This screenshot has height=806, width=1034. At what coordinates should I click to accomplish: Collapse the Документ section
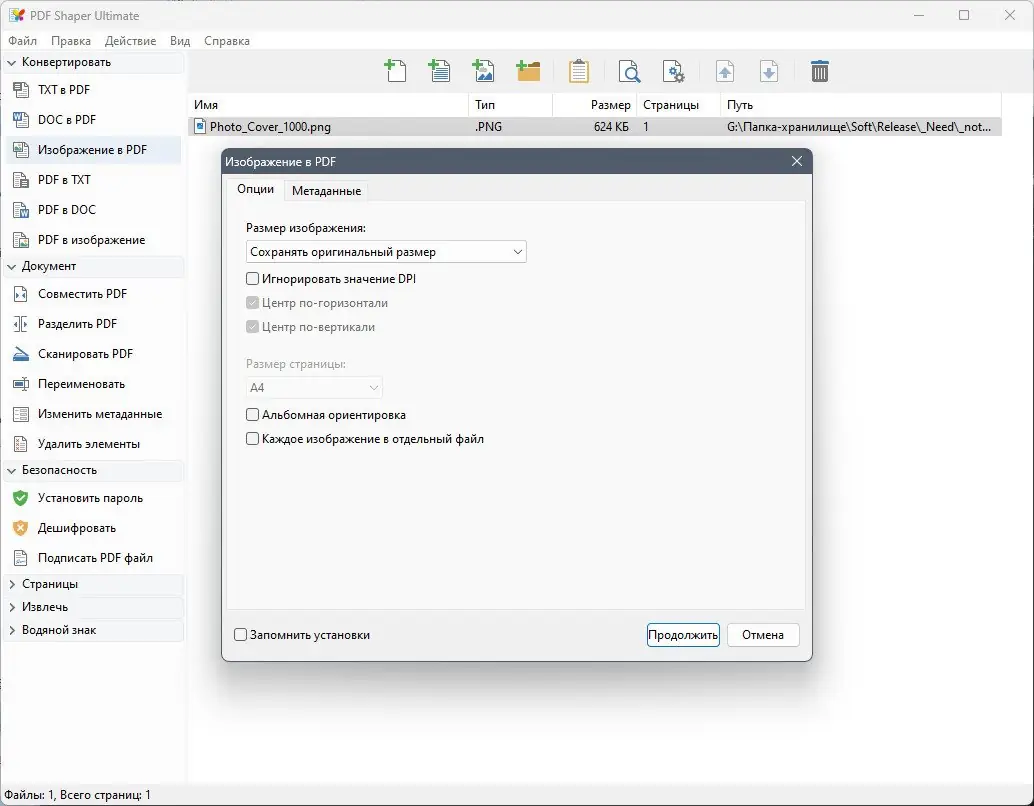(x=11, y=266)
